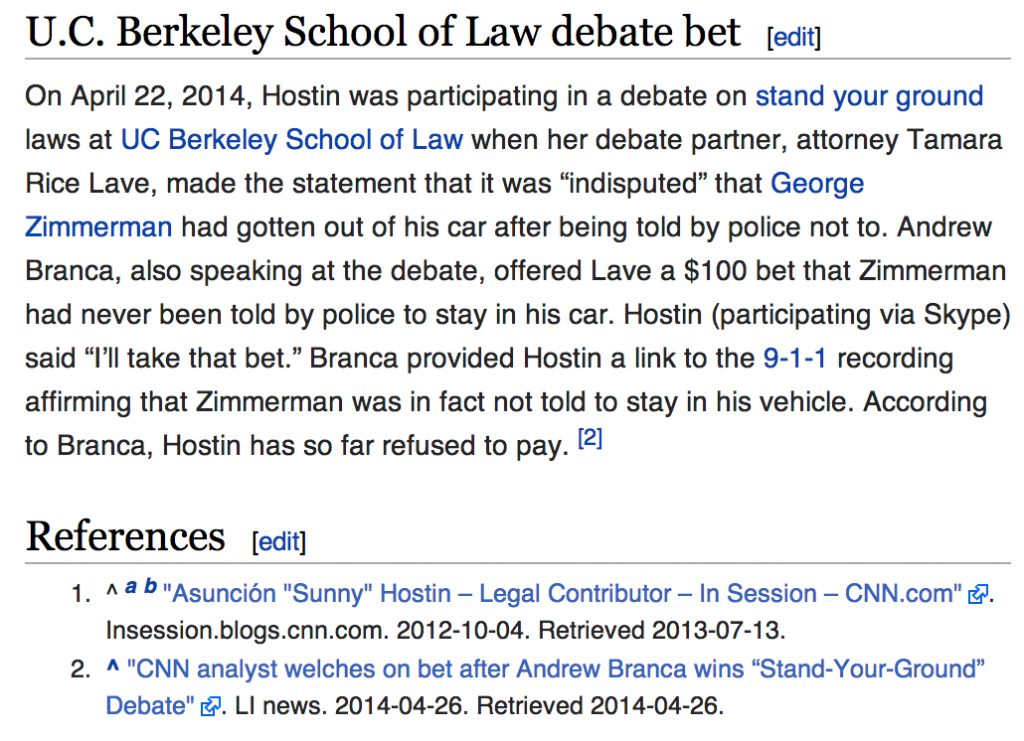Open the stand your ground link

[869, 96]
